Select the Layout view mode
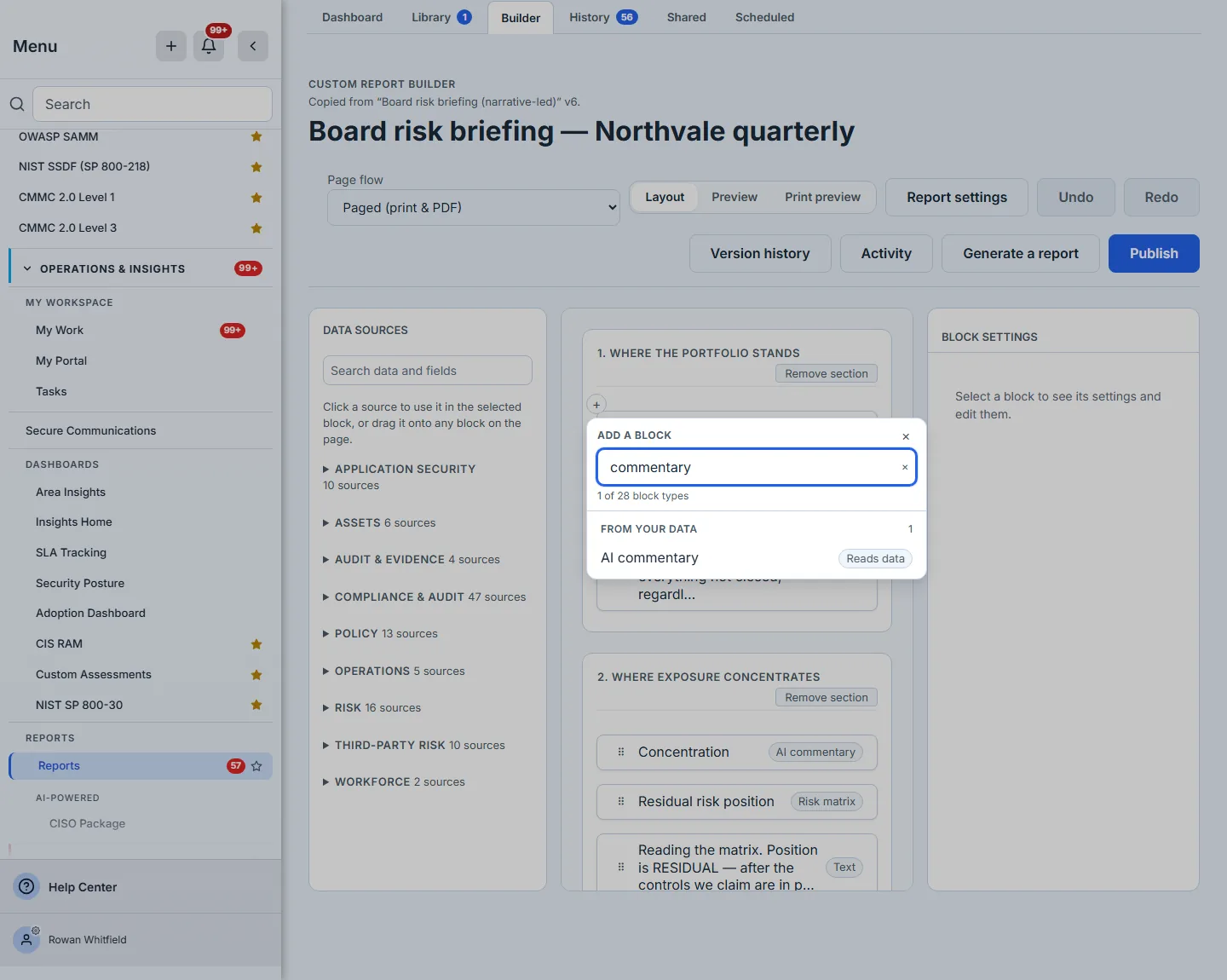 [x=665, y=197]
